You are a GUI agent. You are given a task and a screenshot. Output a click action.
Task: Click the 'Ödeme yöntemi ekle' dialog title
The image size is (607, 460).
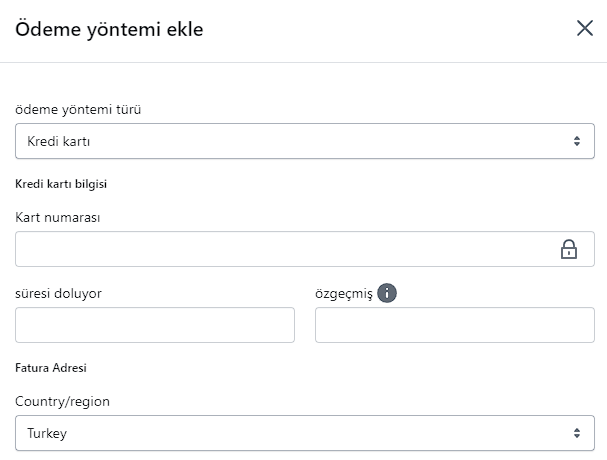pyautogui.click(x=110, y=29)
